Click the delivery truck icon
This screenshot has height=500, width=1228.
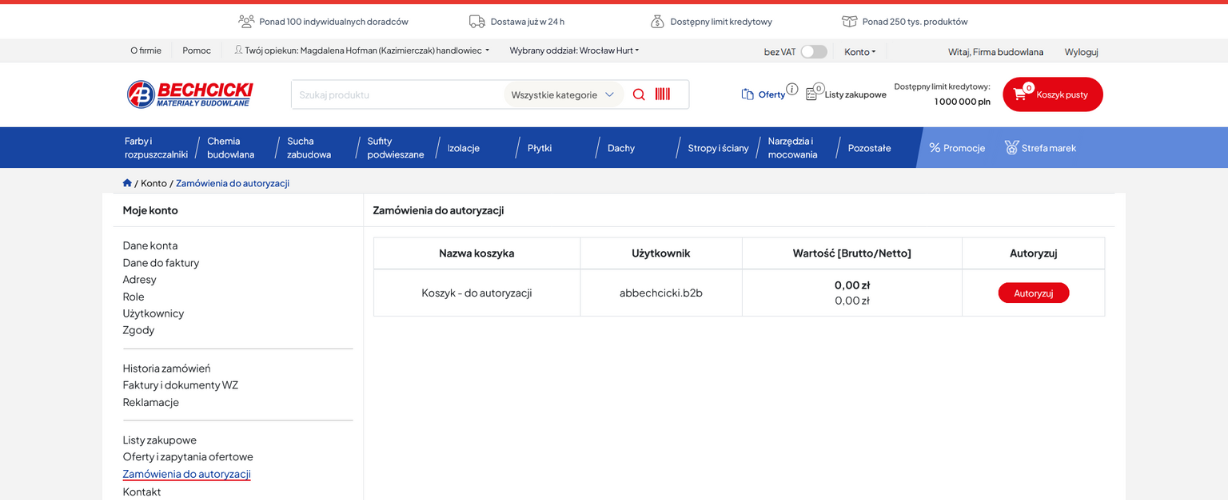pyautogui.click(x=477, y=21)
